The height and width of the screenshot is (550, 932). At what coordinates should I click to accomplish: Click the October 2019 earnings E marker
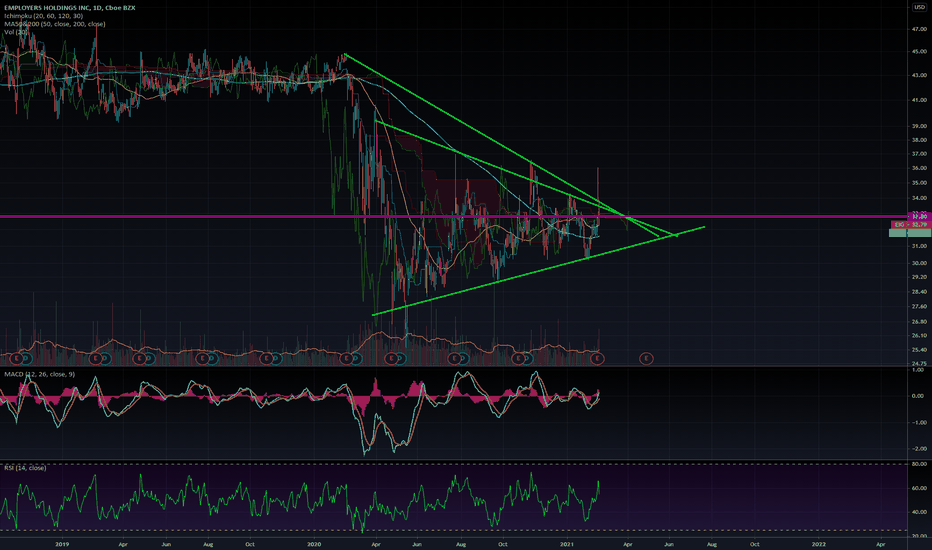coord(266,359)
